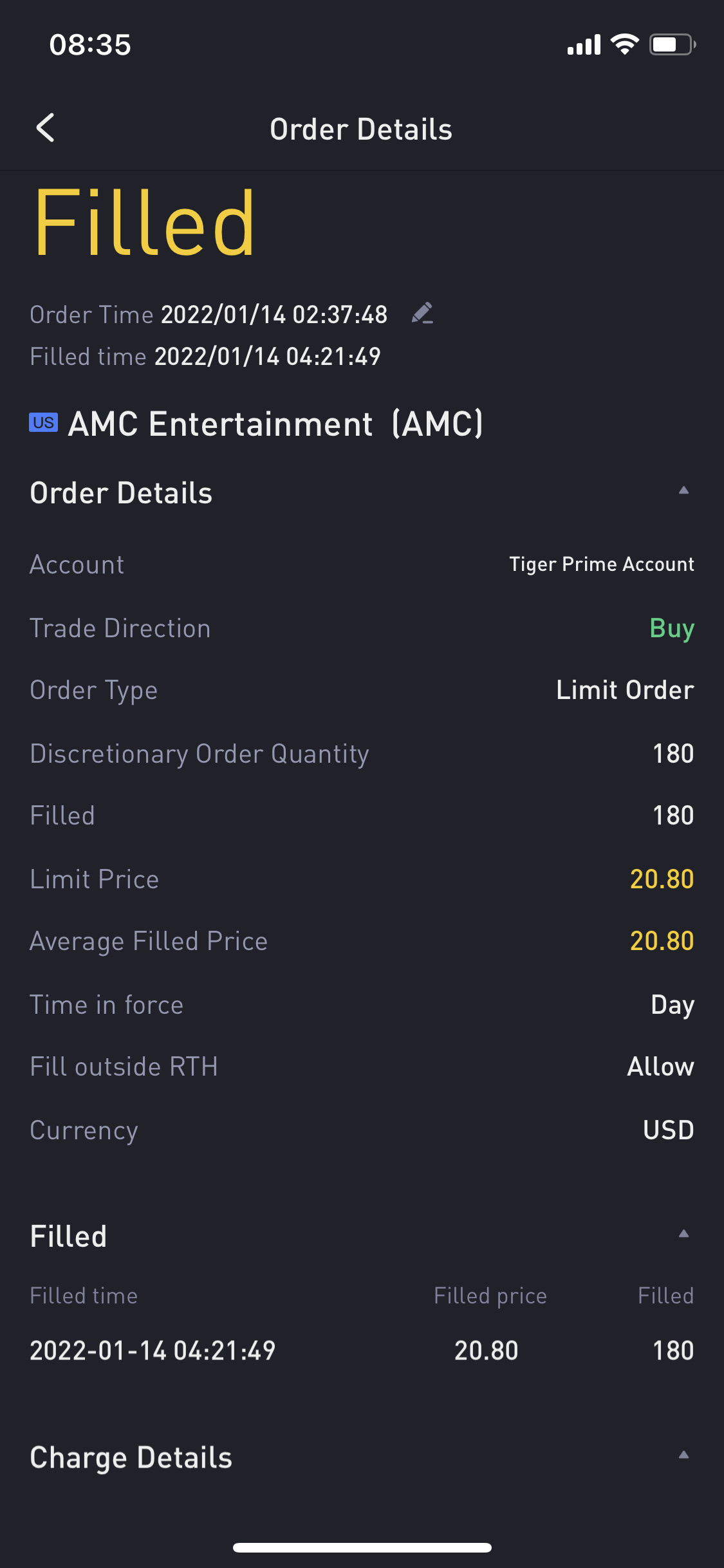Tap the battery status icon
This screenshot has width=724, height=1568.
pyautogui.click(x=671, y=44)
